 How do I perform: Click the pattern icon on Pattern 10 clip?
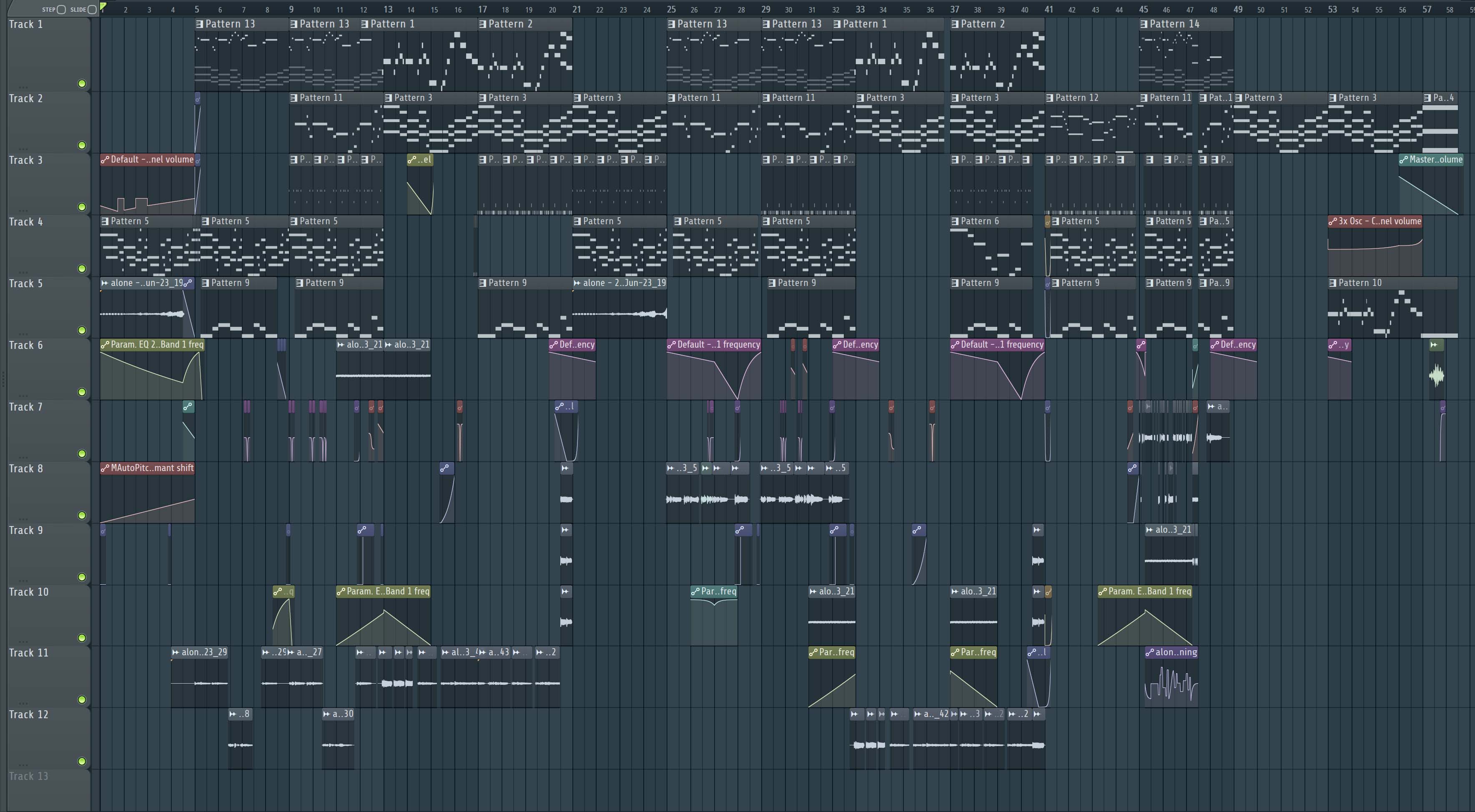(1333, 283)
